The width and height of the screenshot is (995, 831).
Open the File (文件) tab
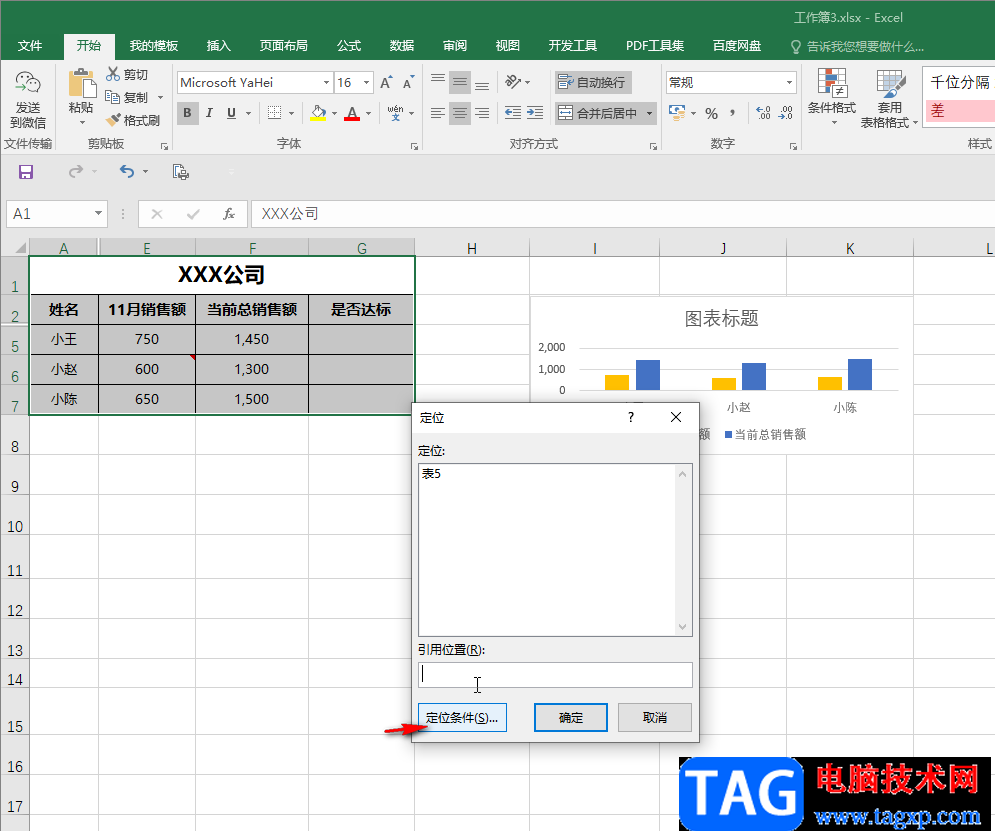point(30,46)
